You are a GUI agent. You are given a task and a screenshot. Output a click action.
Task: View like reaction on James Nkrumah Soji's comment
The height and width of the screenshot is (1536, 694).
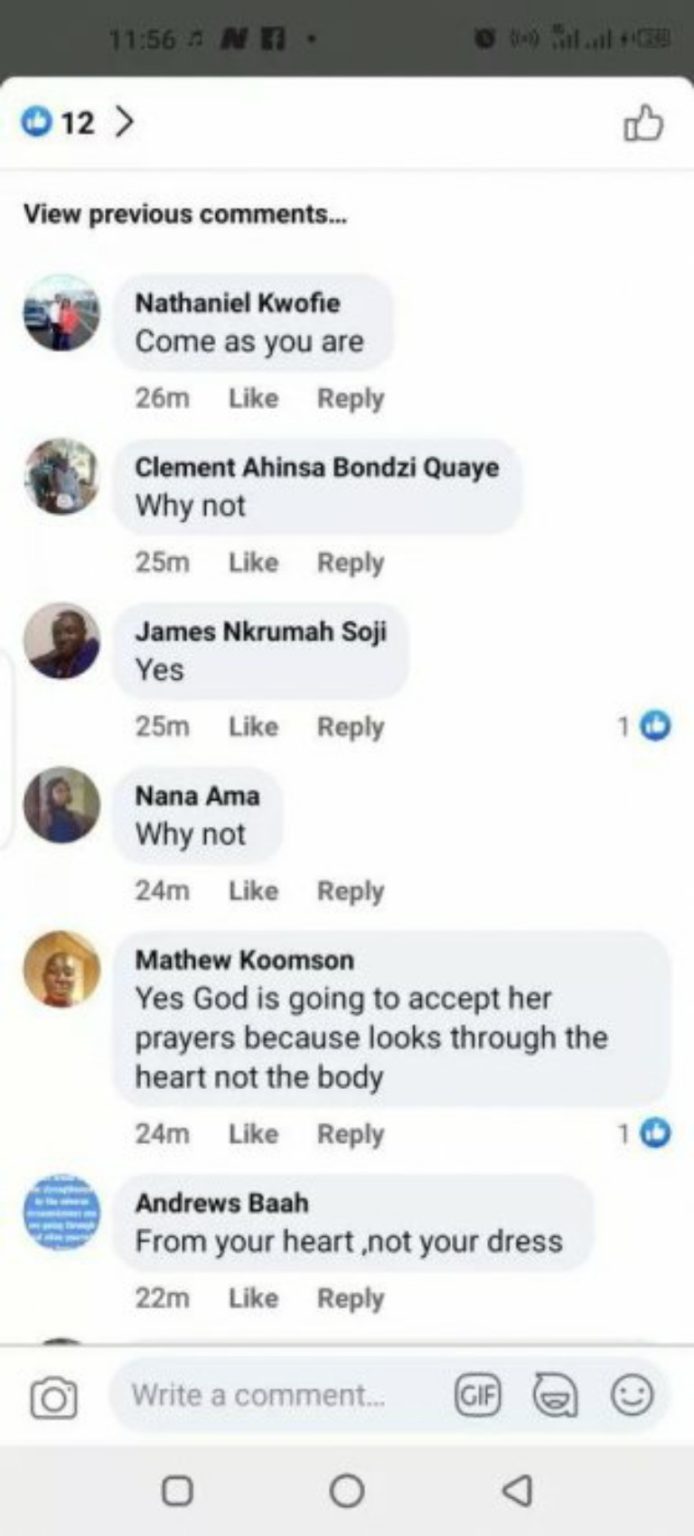point(645,727)
